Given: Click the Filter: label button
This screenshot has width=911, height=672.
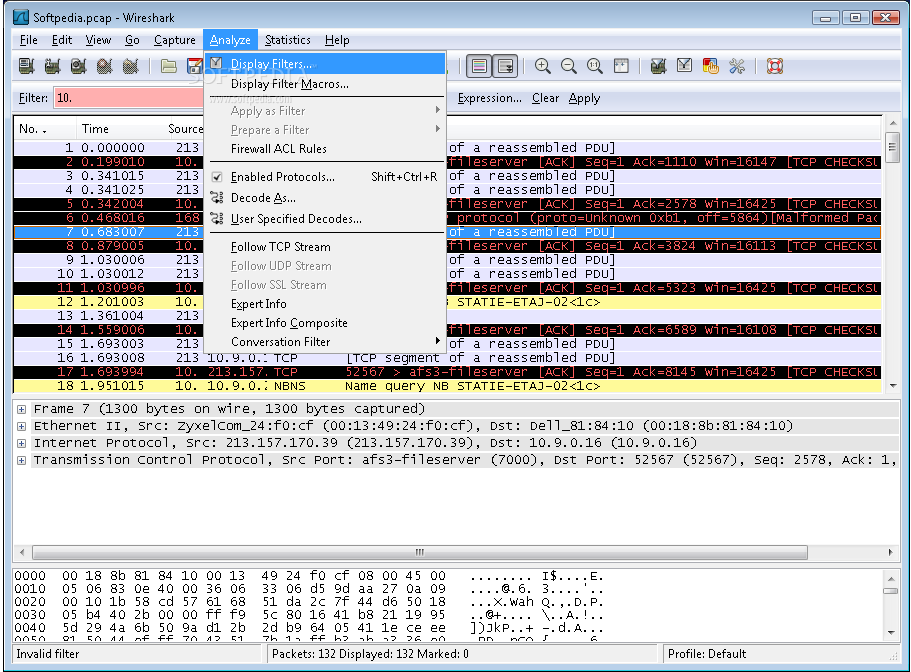Looking at the screenshot, I should 33,98.
